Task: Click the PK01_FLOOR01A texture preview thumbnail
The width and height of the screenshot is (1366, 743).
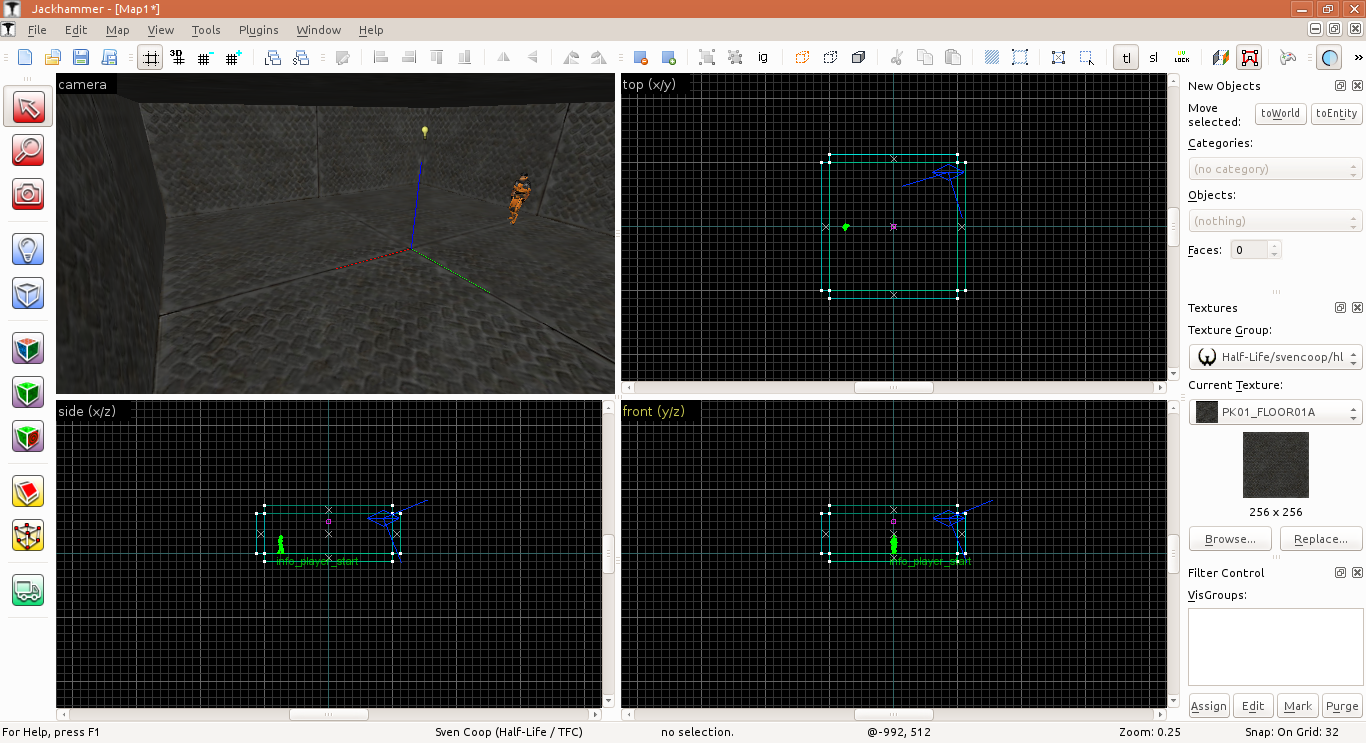Action: (x=1275, y=465)
